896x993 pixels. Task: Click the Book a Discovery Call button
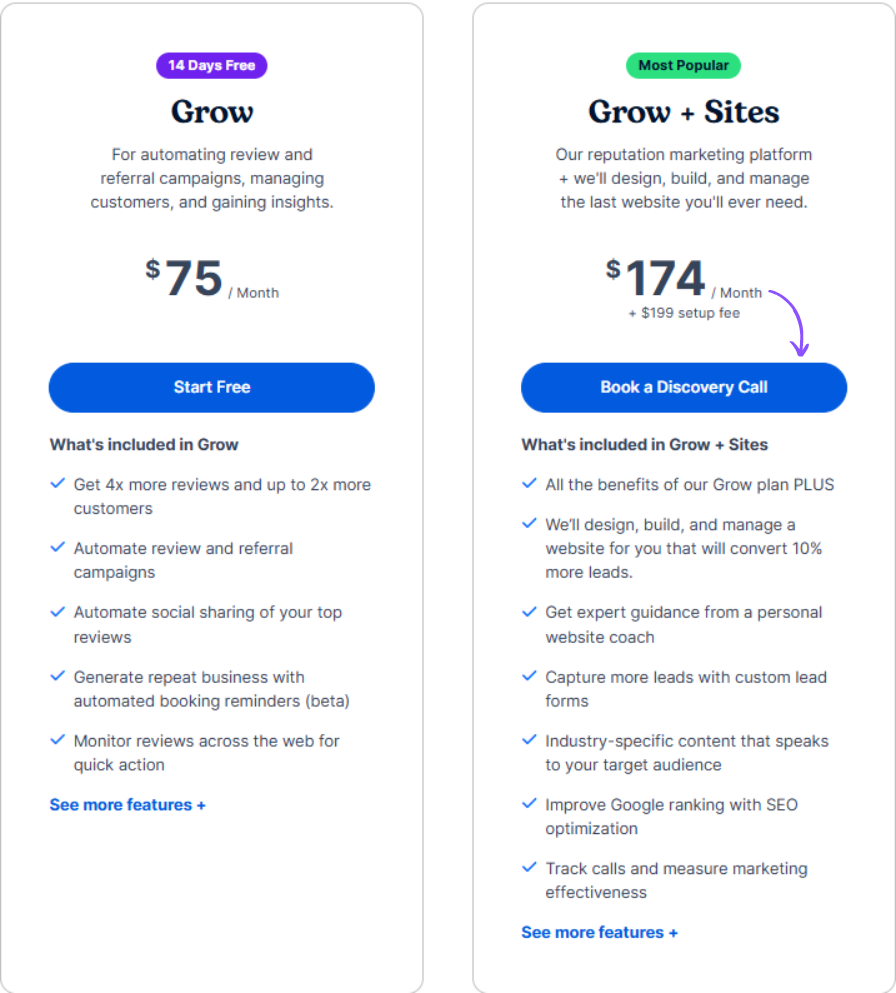point(683,387)
